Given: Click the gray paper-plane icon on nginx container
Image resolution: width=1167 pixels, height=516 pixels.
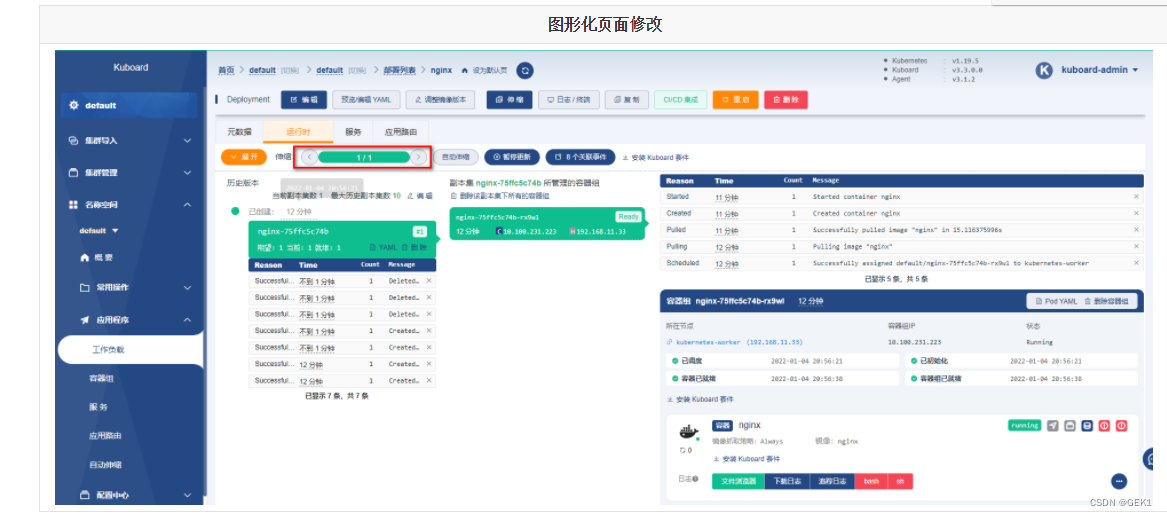Looking at the screenshot, I should click(x=1052, y=426).
